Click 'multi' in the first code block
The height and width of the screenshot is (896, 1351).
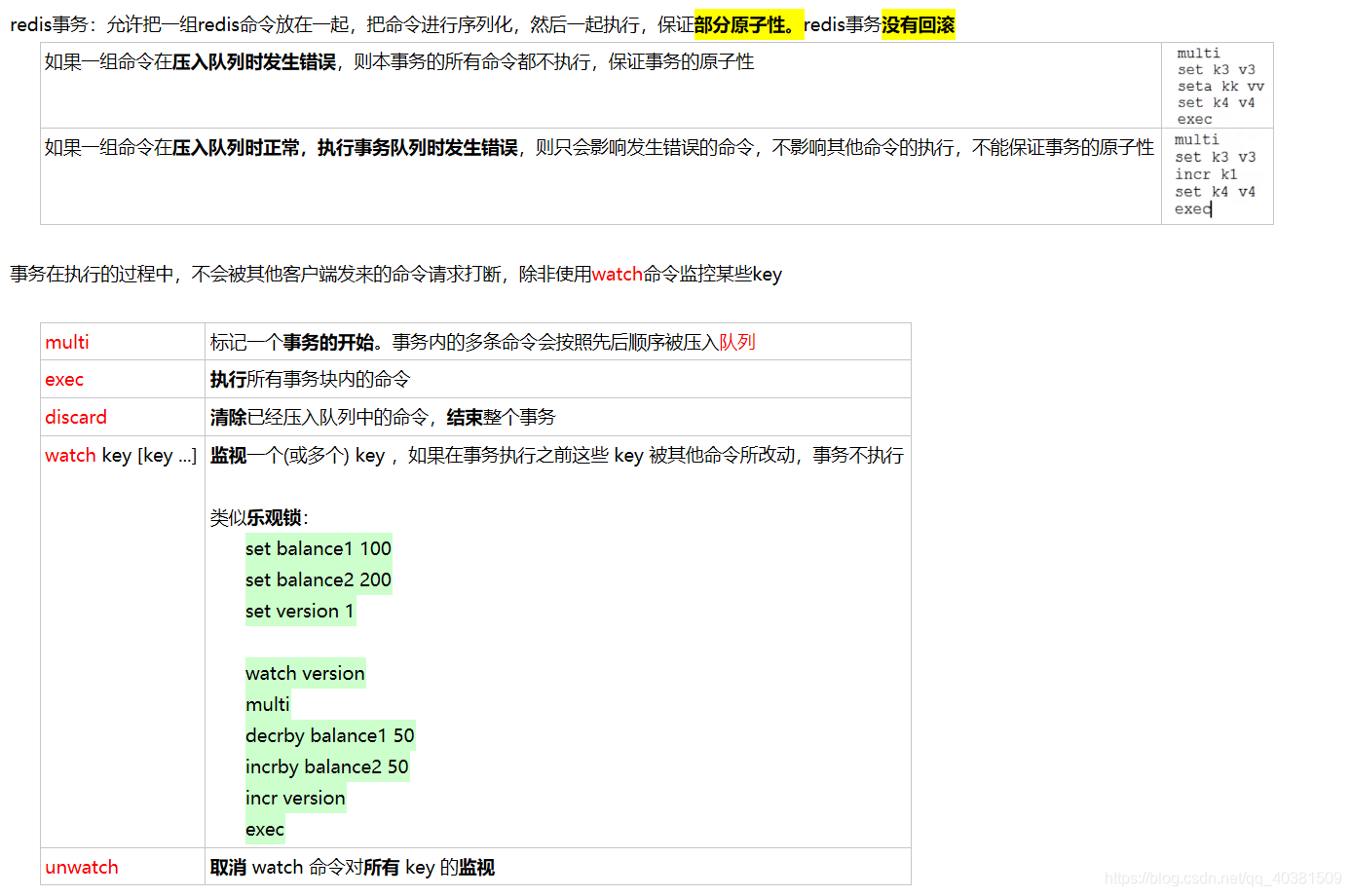click(1198, 54)
